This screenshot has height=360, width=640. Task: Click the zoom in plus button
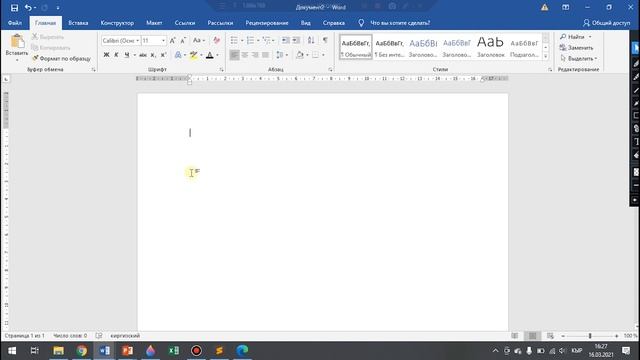pos(616,336)
